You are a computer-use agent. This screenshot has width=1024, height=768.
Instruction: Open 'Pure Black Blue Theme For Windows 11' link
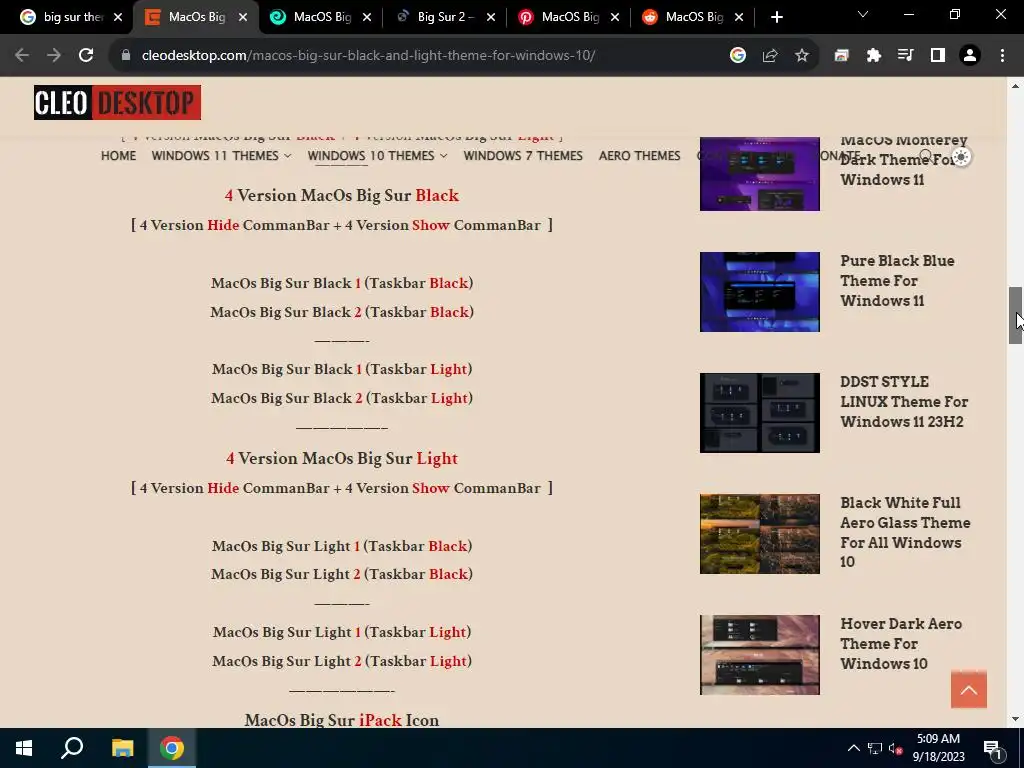[897, 281]
